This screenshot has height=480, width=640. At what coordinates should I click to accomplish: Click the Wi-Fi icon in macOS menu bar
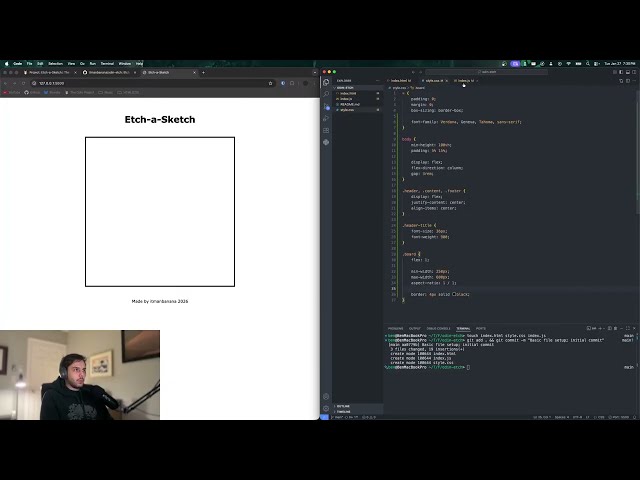(x=569, y=64)
